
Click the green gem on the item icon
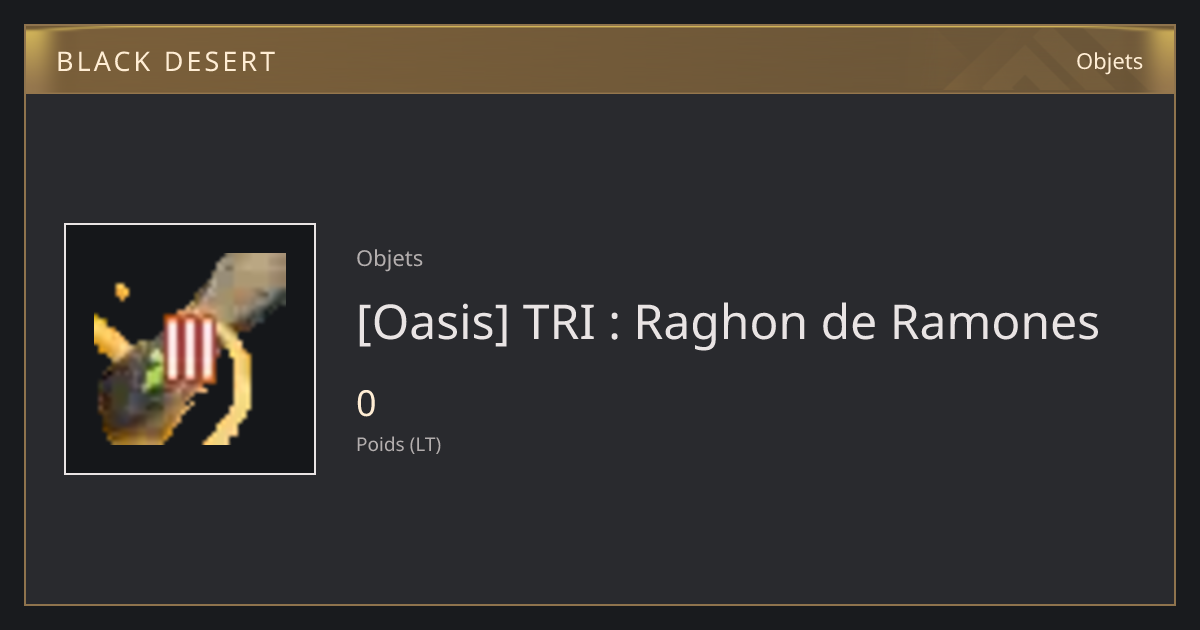coord(153,373)
